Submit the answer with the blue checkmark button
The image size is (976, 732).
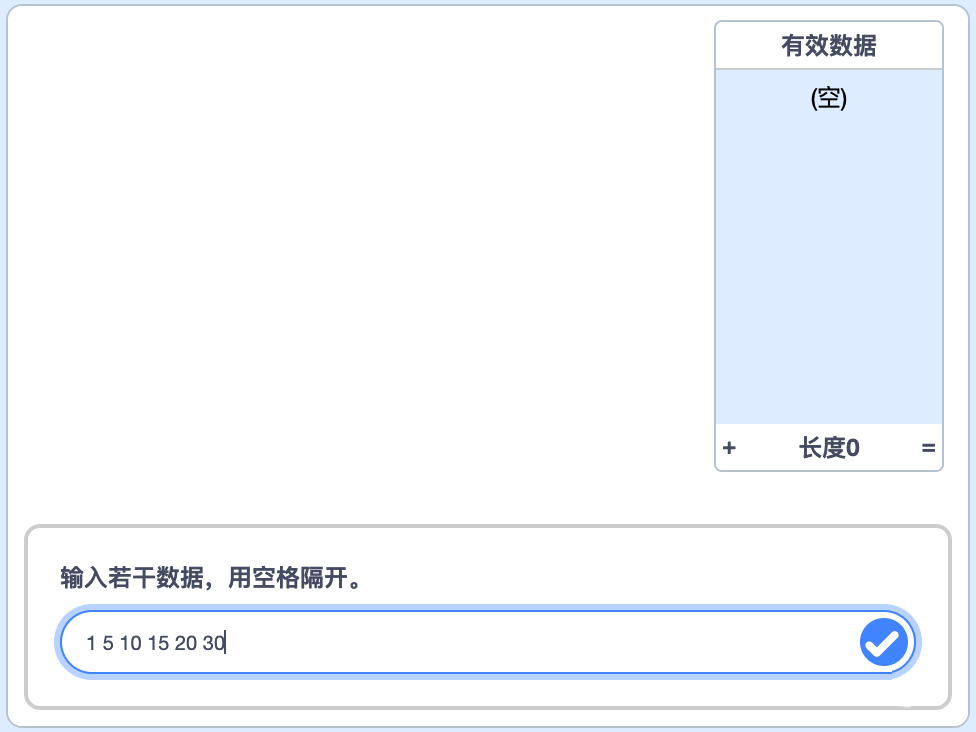[883, 642]
